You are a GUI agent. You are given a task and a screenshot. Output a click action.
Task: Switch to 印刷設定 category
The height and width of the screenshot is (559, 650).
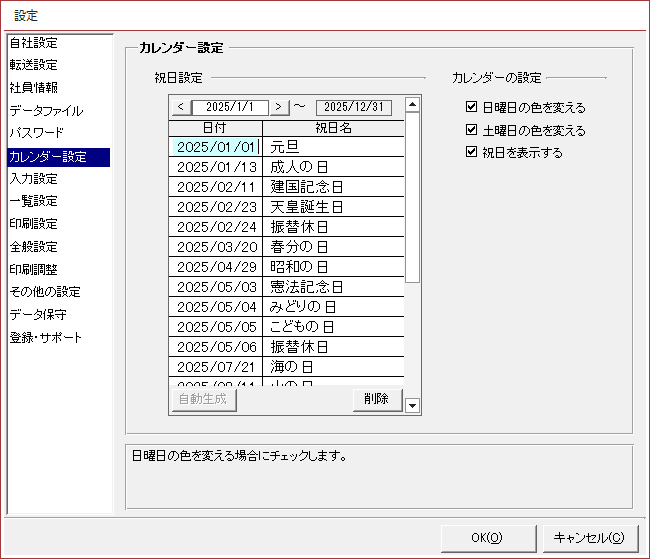coord(34,224)
